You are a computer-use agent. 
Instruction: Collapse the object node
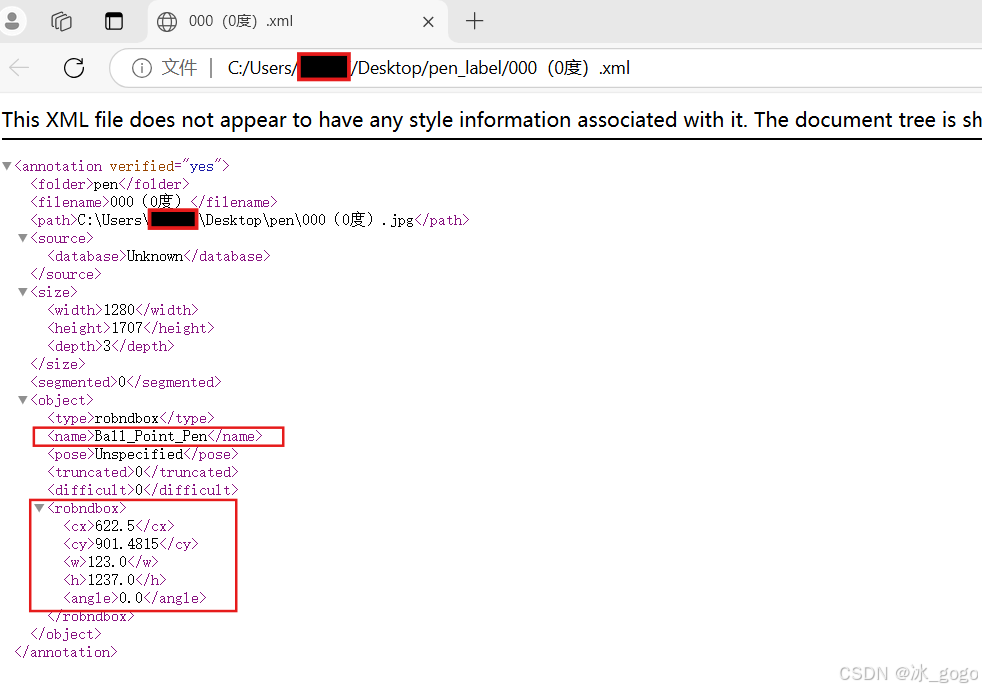23,400
